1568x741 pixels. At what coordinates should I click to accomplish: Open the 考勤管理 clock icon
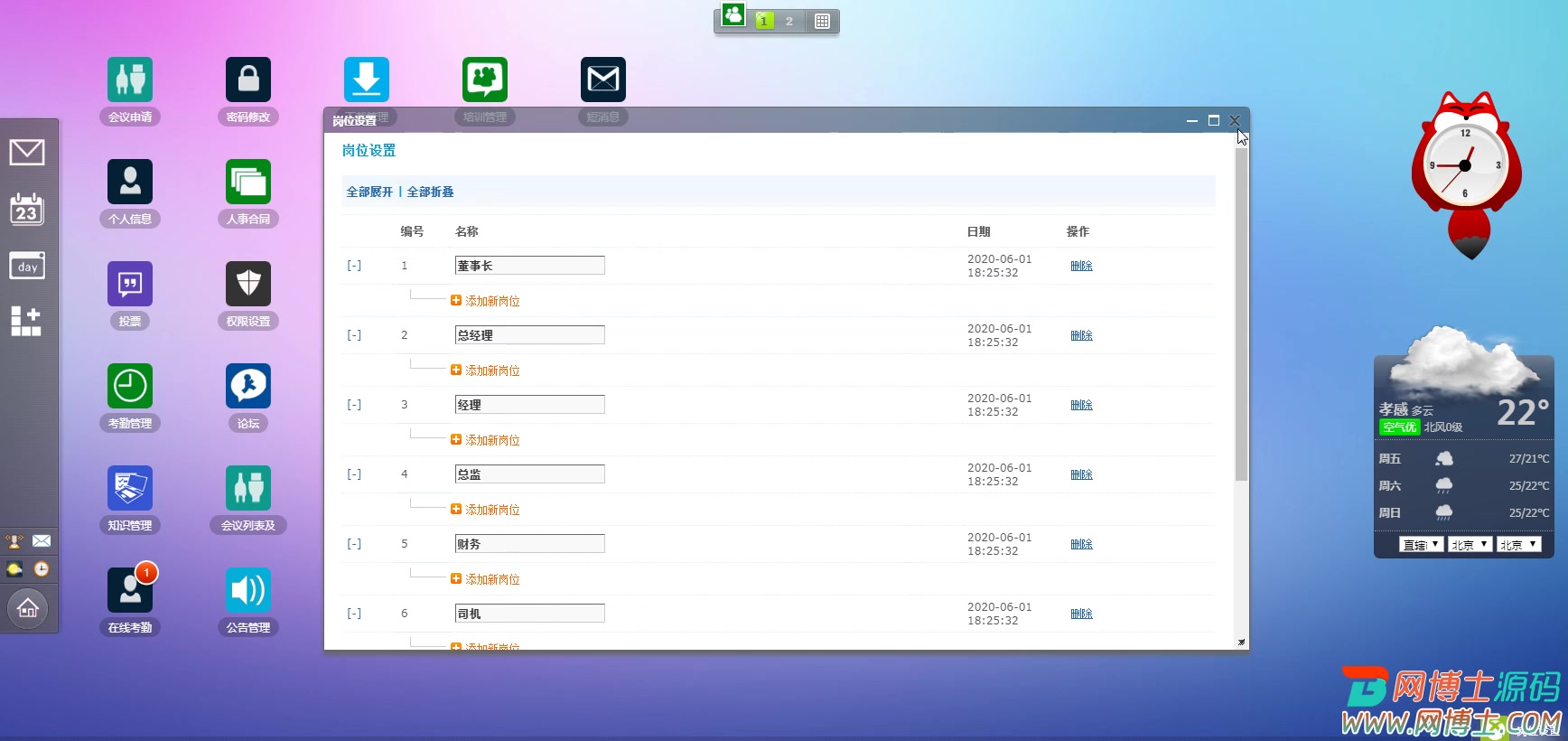130,386
